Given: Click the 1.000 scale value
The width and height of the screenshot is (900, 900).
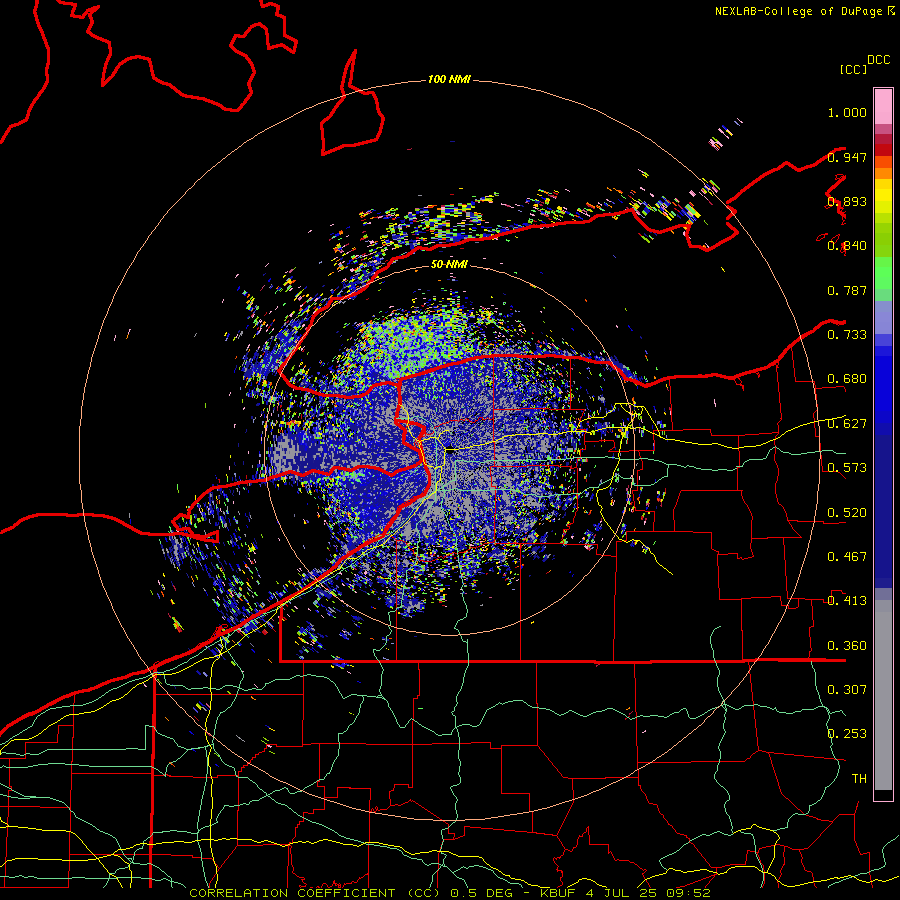Looking at the screenshot, I should coord(847,112).
